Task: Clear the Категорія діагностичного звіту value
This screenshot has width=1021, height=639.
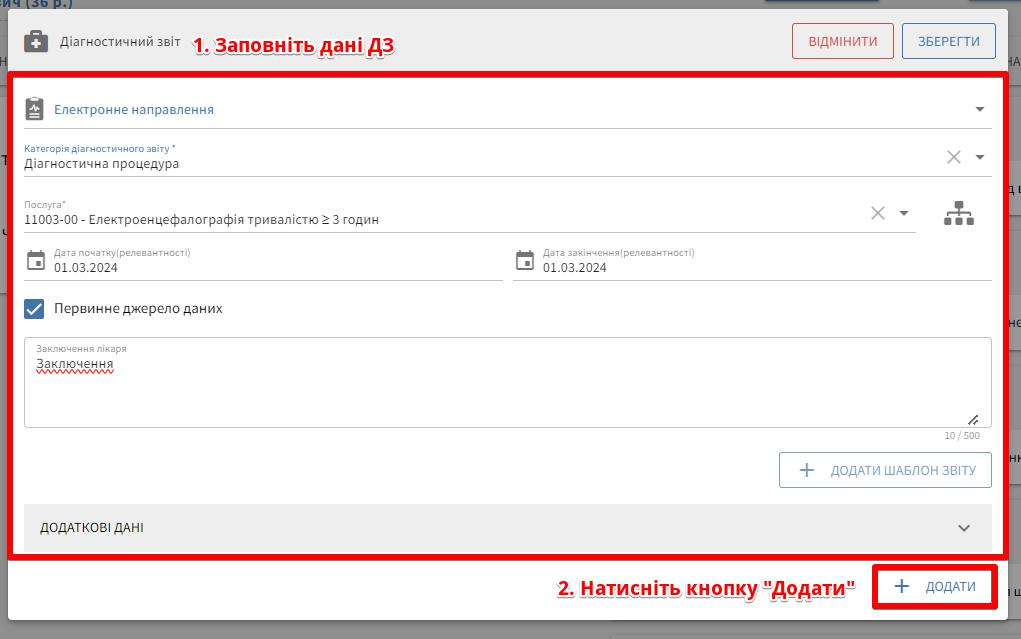Action: (954, 157)
